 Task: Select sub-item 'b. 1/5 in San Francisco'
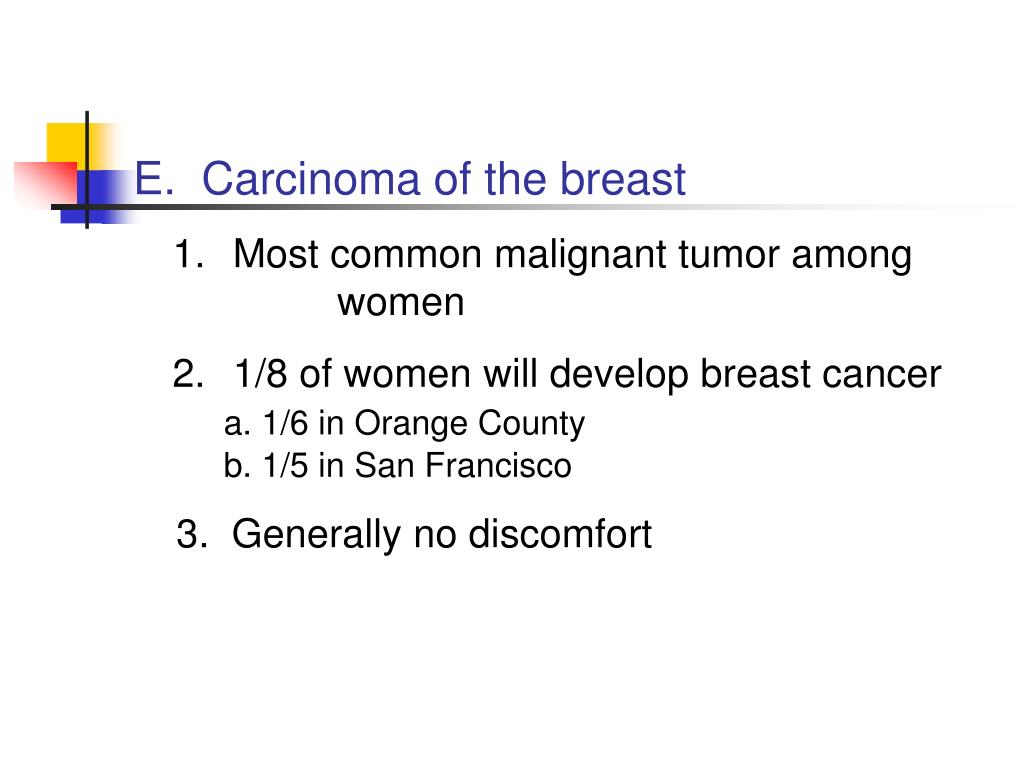click(397, 466)
